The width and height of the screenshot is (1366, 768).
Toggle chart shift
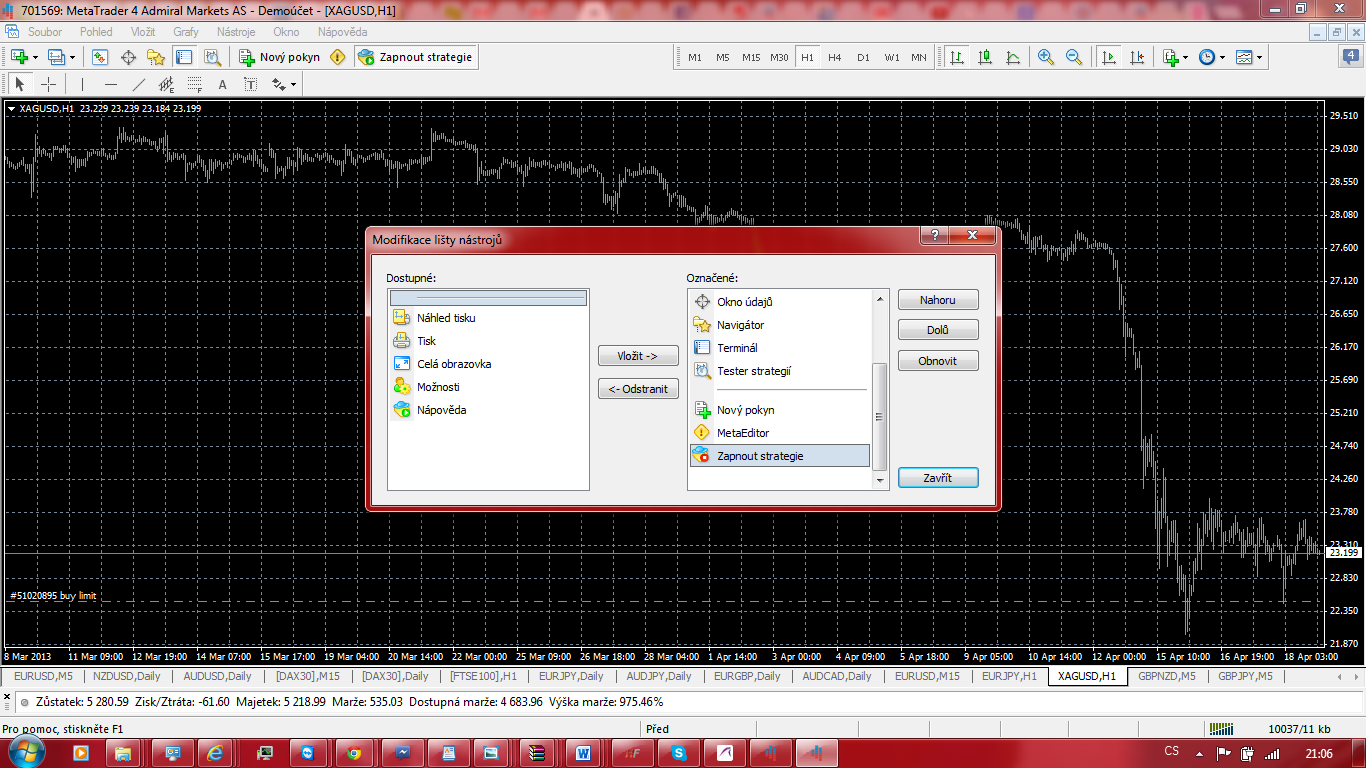pos(1136,57)
